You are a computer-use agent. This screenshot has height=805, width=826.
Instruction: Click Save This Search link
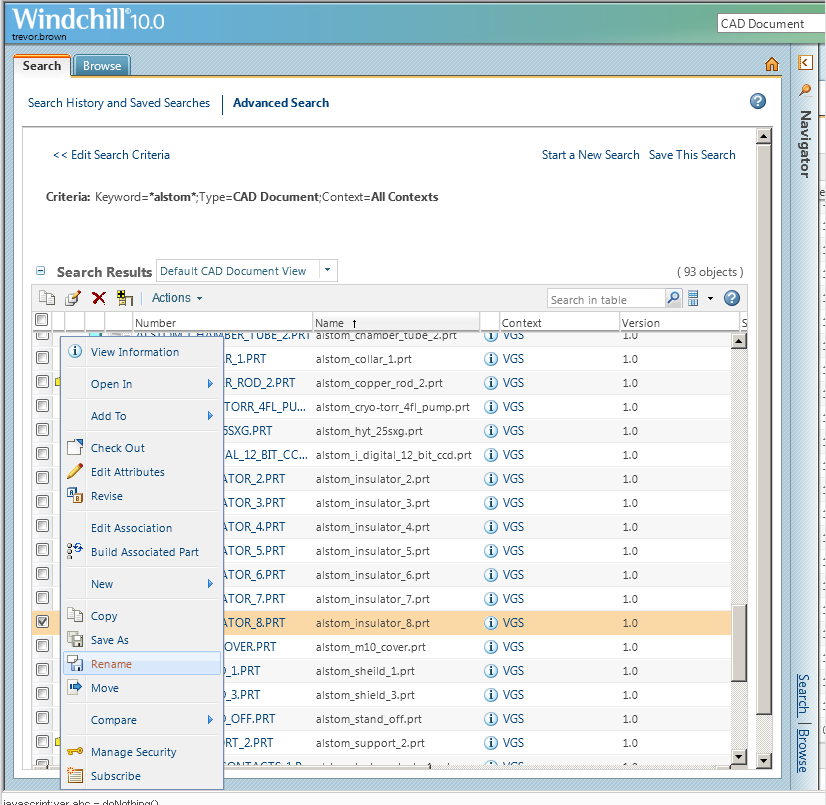pyautogui.click(x=692, y=155)
